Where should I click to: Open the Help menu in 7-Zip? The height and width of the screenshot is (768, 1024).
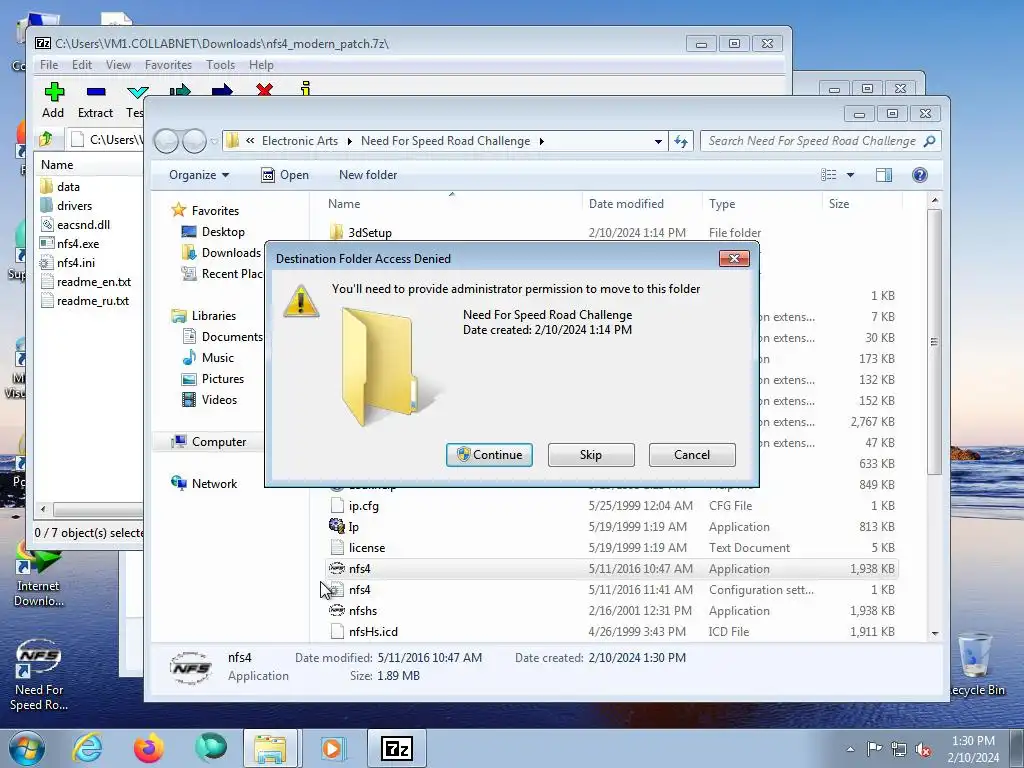pyautogui.click(x=261, y=65)
